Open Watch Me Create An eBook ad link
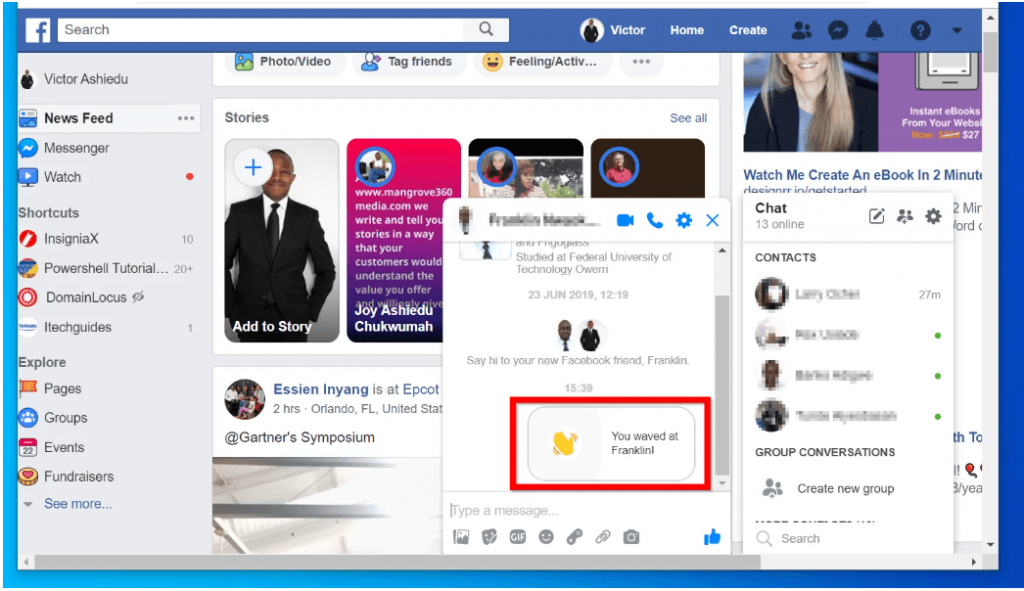This screenshot has height=591, width=1024. click(862, 175)
